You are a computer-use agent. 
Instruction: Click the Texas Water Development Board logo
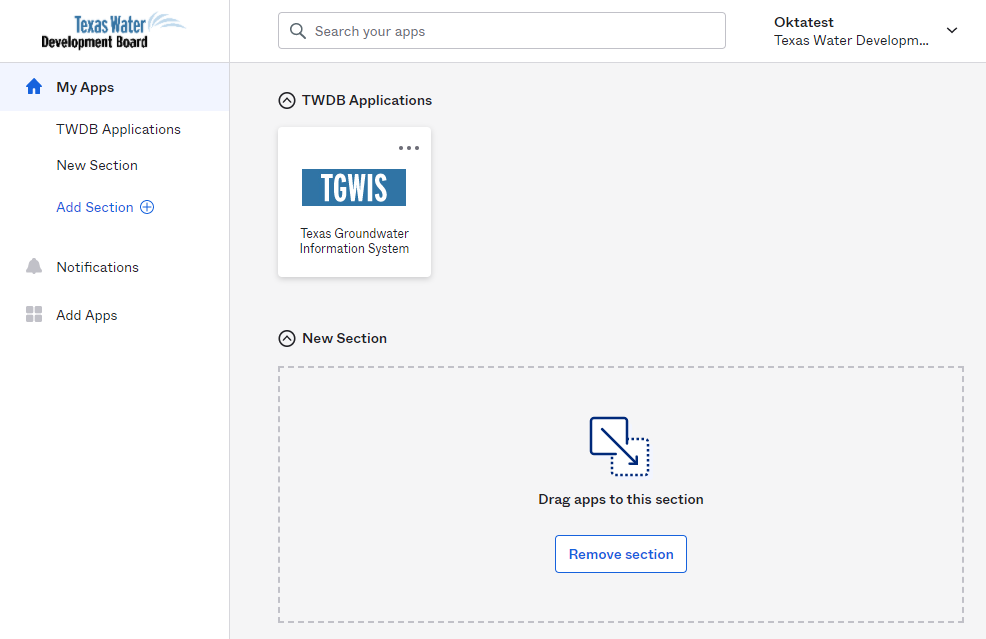click(113, 31)
